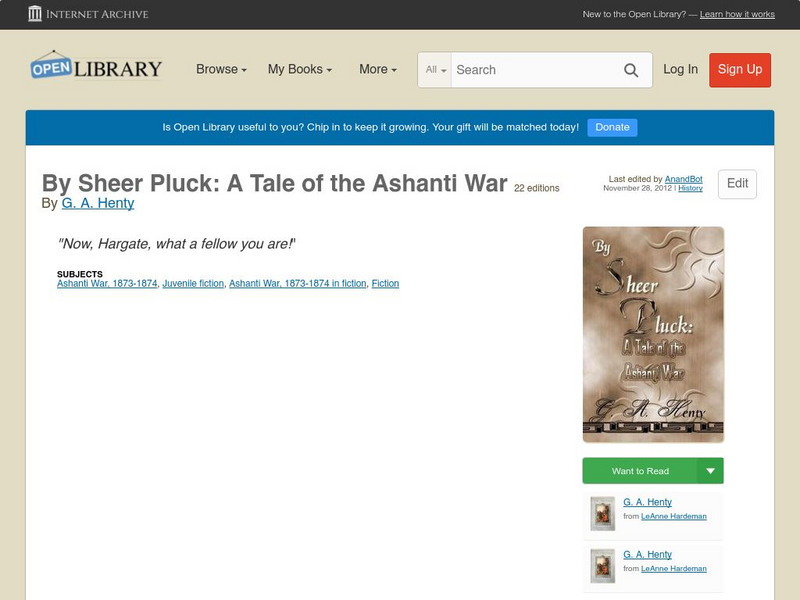This screenshot has width=800, height=600.
Task: Open the G. A. Henty author link
Action: (98, 203)
